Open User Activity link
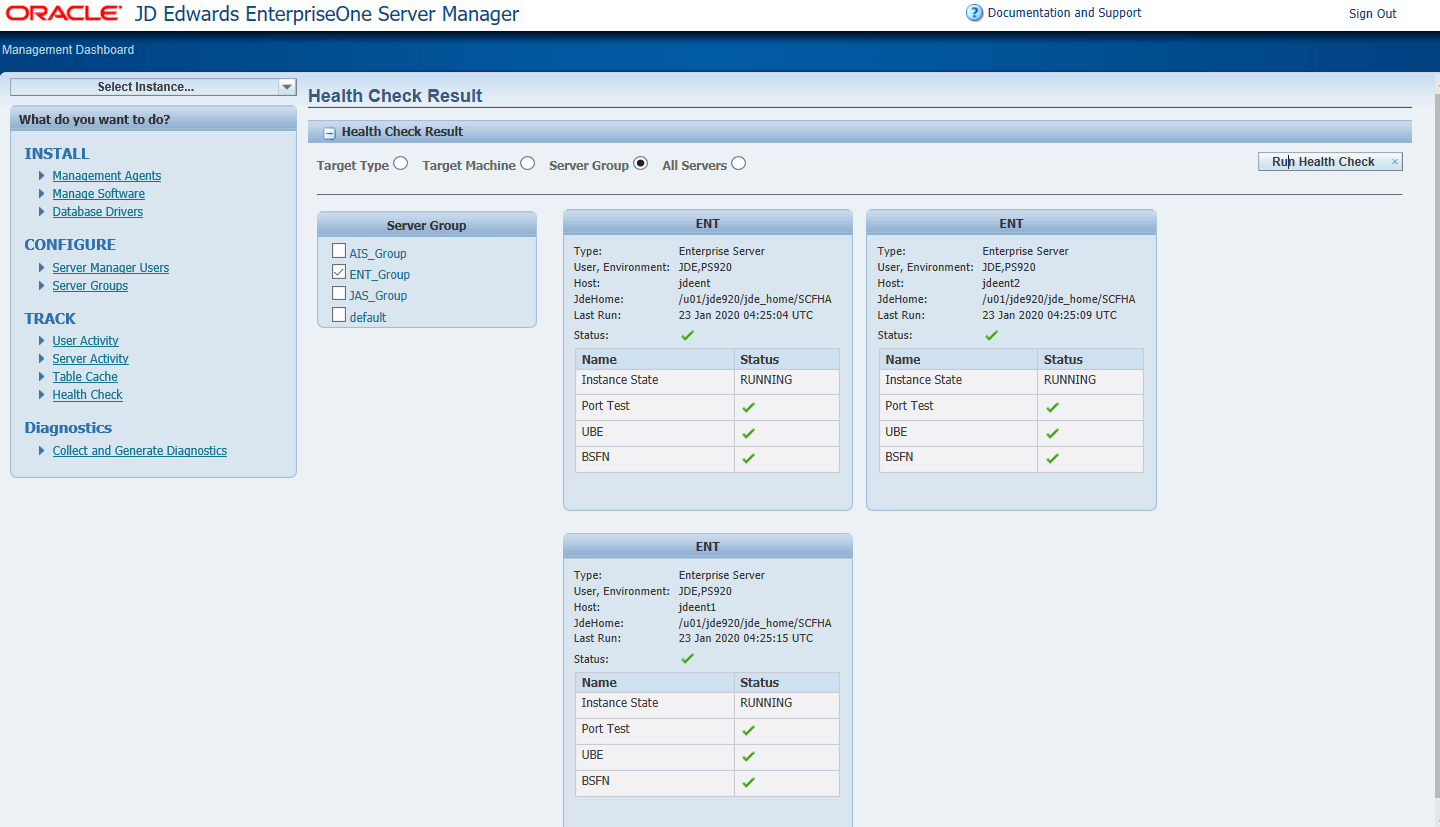Viewport: 1440px width, 827px height. pos(86,341)
